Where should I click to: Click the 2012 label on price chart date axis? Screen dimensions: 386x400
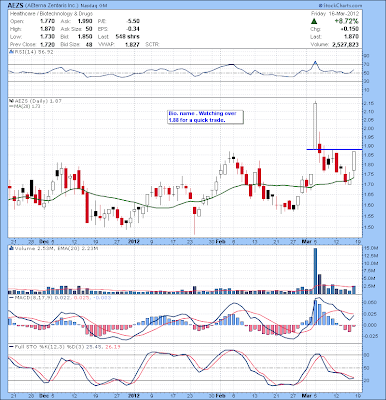[134, 241]
